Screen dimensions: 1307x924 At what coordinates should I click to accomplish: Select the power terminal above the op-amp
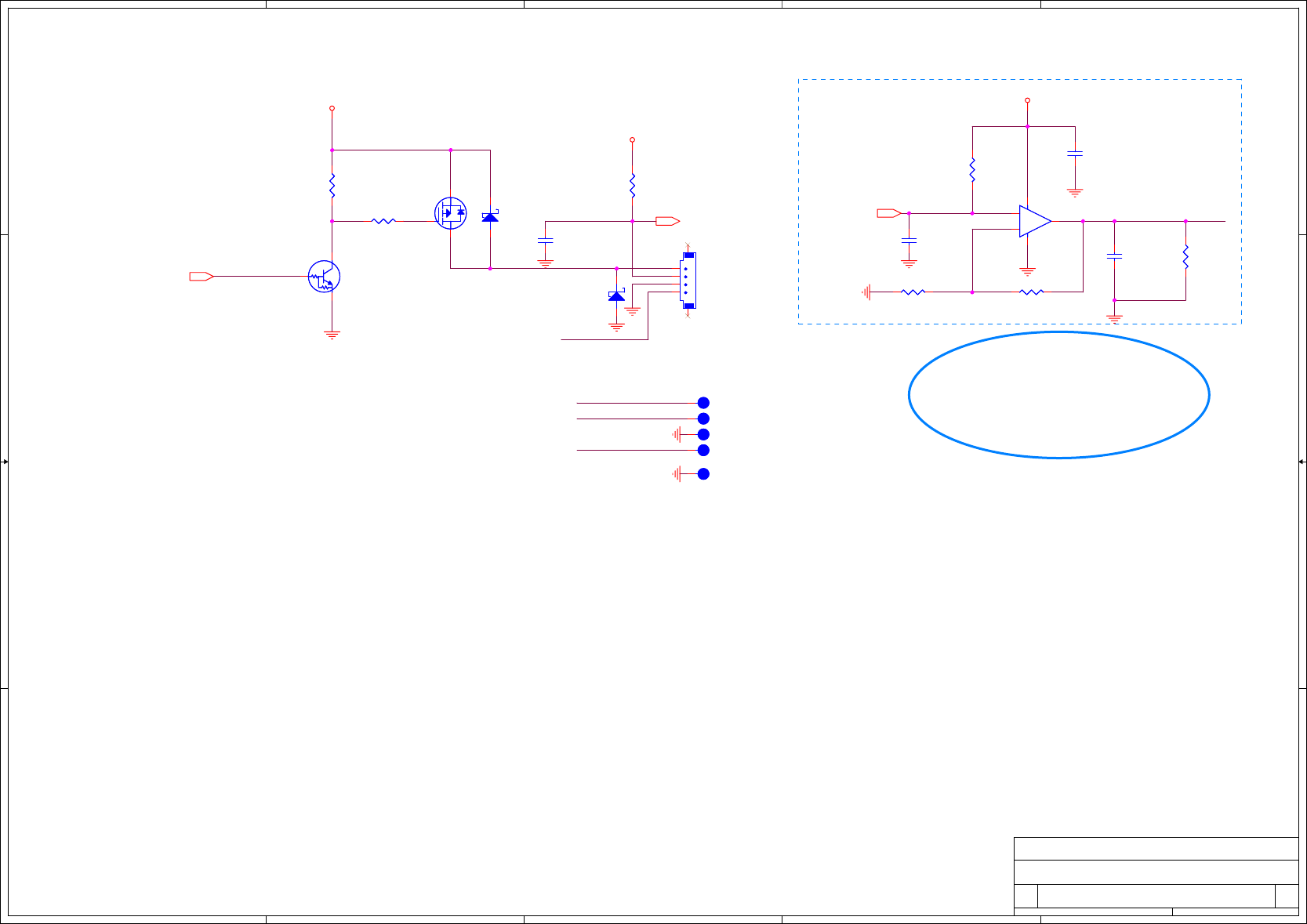[x=1027, y=100]
